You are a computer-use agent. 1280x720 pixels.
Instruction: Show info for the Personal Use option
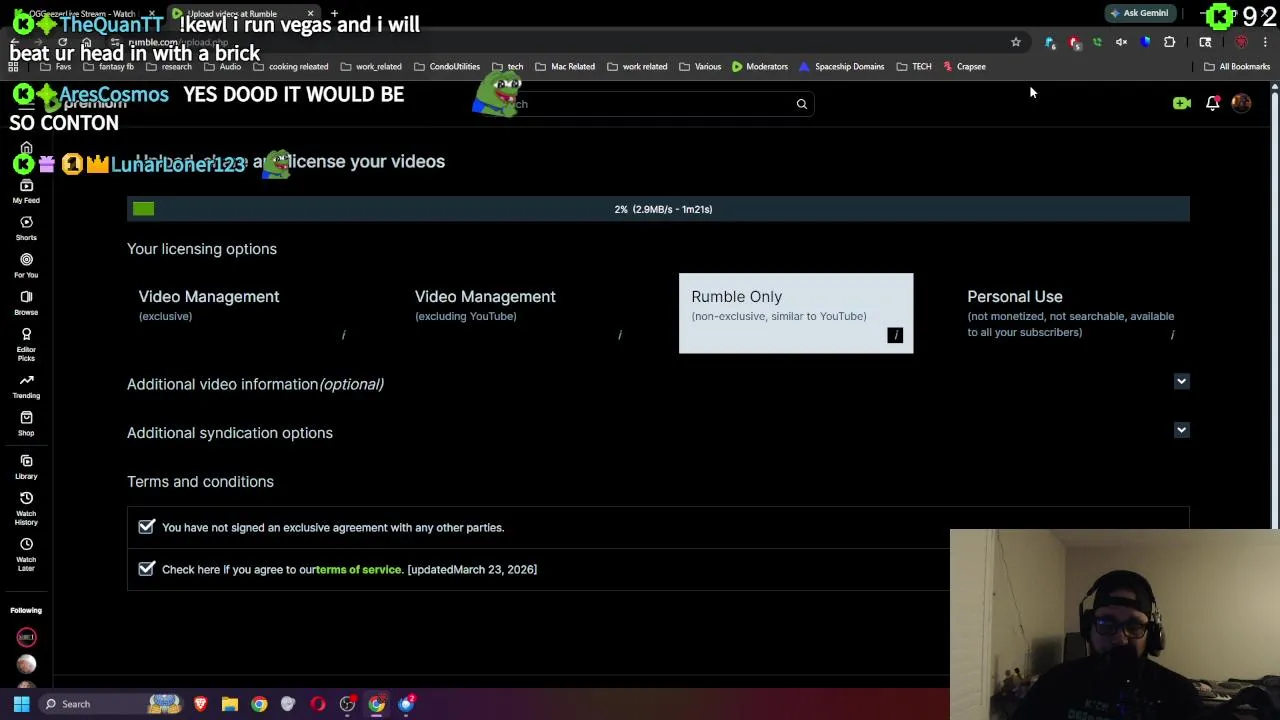pyautogui.click(x=1172, y=335)
